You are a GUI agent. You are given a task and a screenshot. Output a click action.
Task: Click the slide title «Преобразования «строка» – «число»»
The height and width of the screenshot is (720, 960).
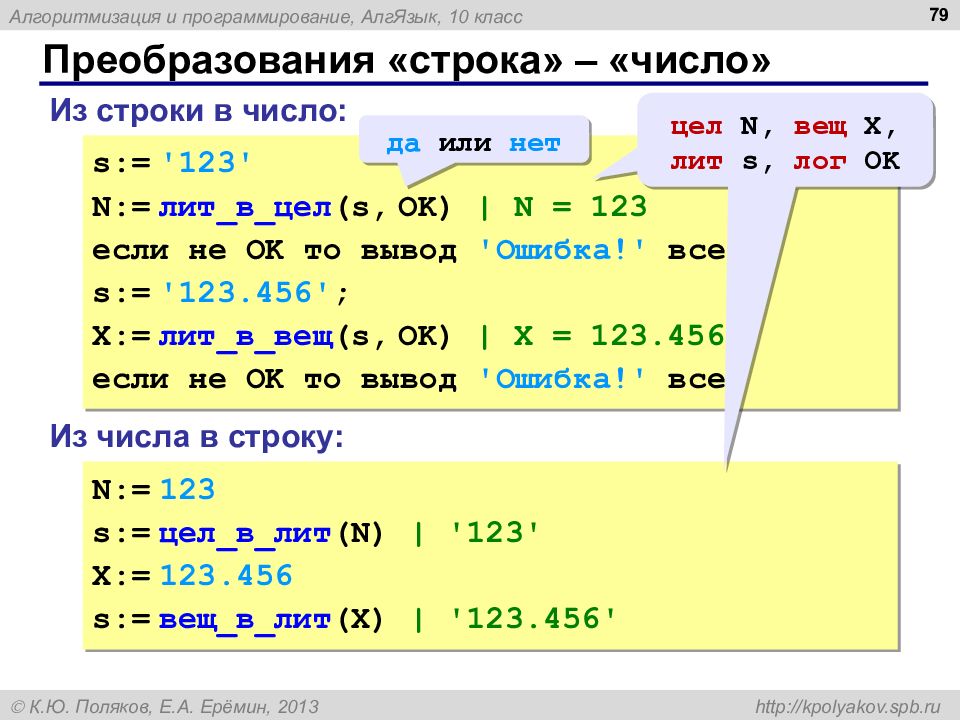[407, 60]
